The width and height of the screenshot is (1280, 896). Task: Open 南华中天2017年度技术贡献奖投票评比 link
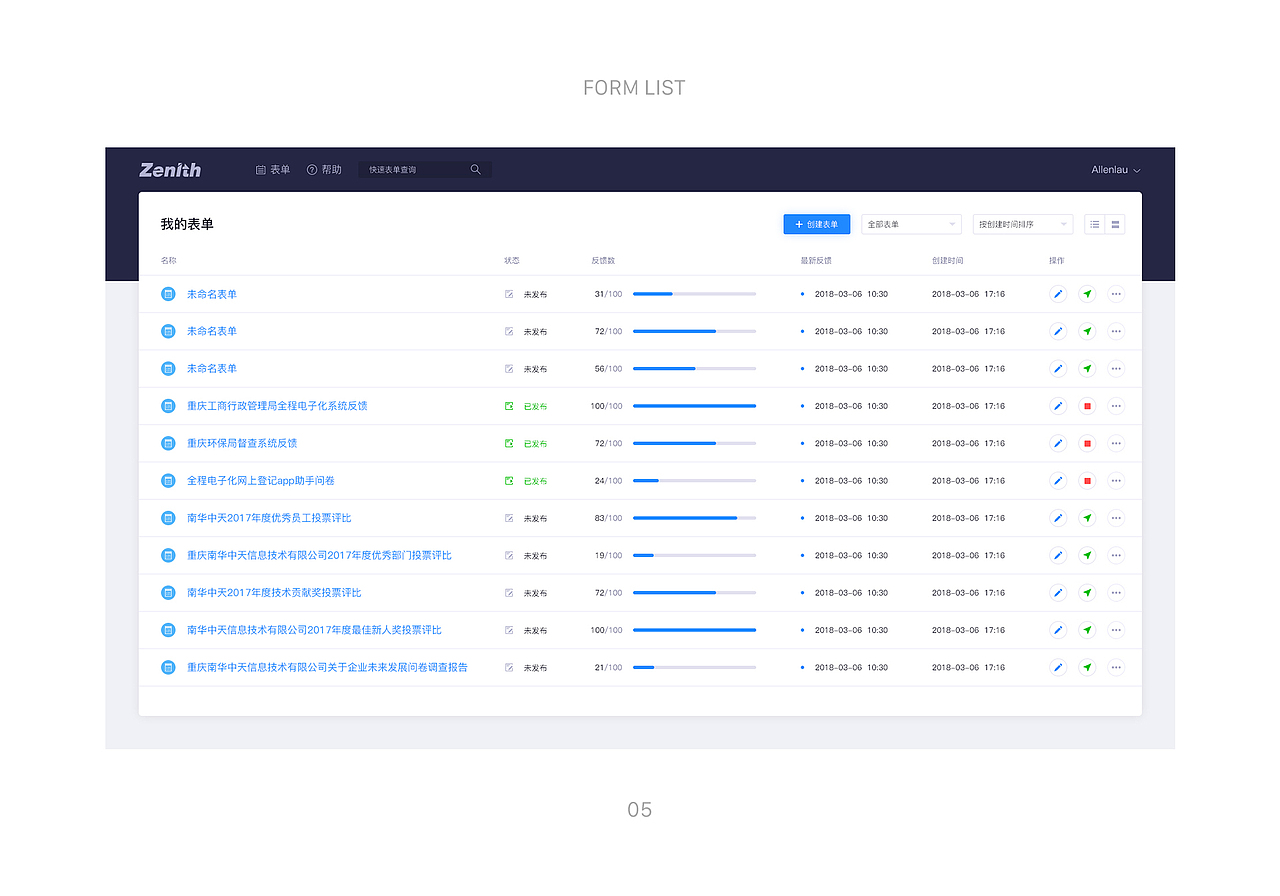click(x=274, y=593)
